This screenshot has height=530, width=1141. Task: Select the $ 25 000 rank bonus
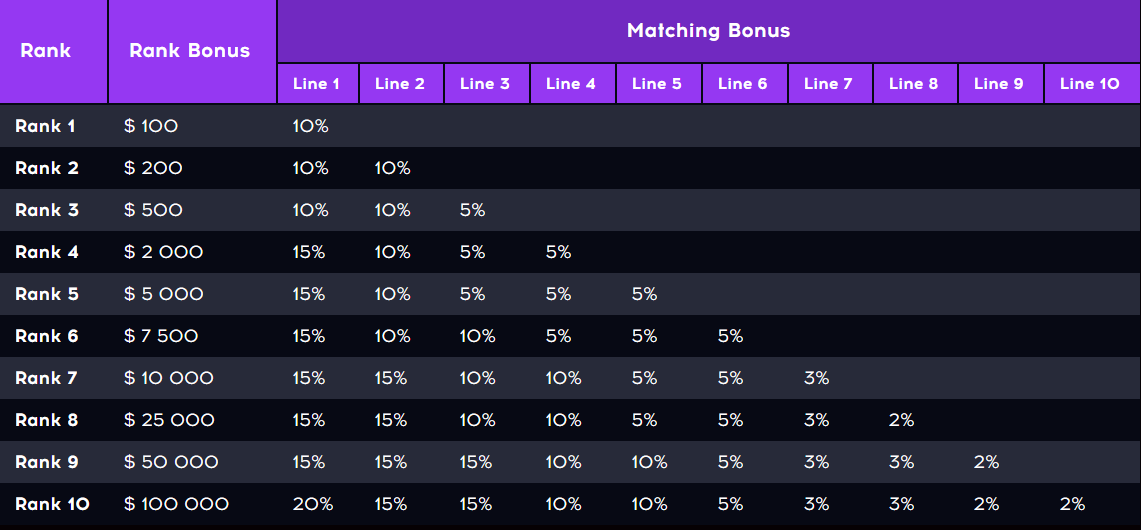[x=169, y=420]
